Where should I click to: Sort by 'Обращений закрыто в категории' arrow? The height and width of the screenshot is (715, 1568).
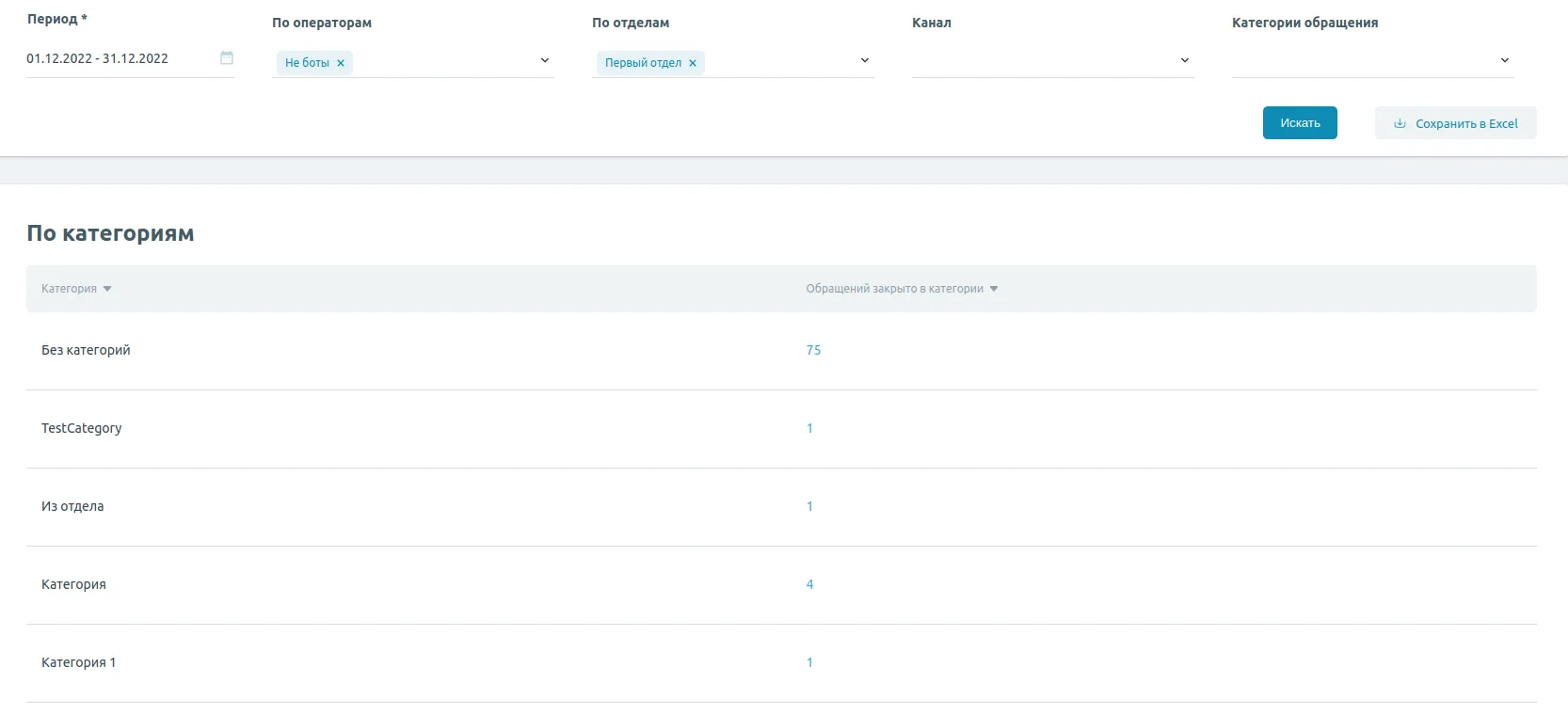(994, 289)
